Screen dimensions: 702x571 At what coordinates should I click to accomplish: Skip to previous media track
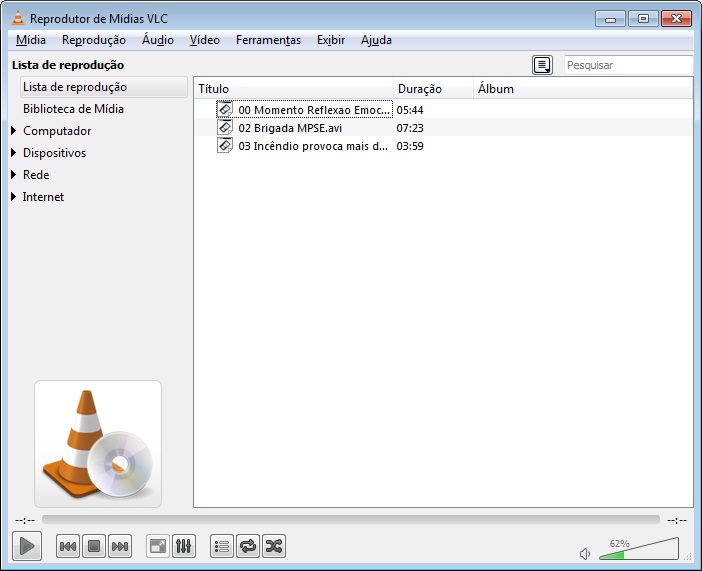coord(68,546)
